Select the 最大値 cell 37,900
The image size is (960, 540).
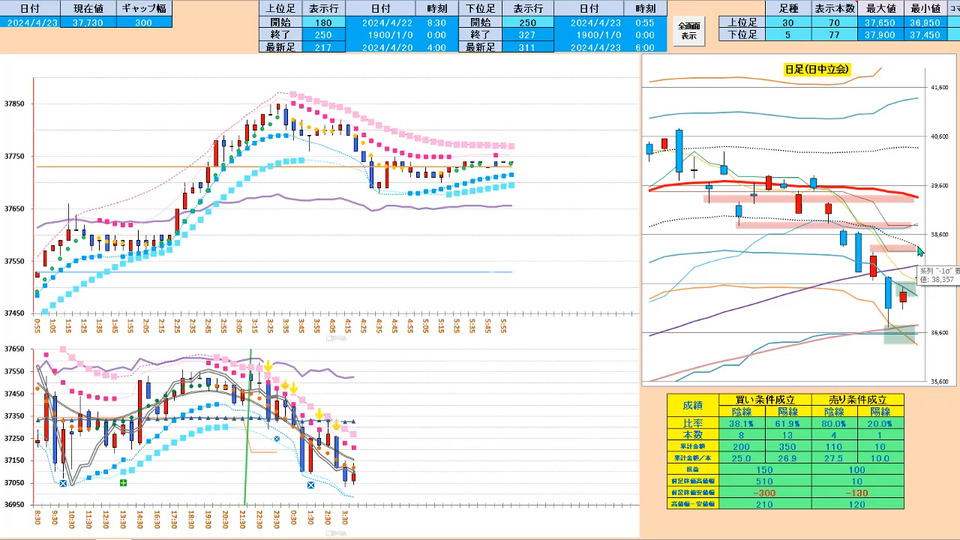[880, 35]
